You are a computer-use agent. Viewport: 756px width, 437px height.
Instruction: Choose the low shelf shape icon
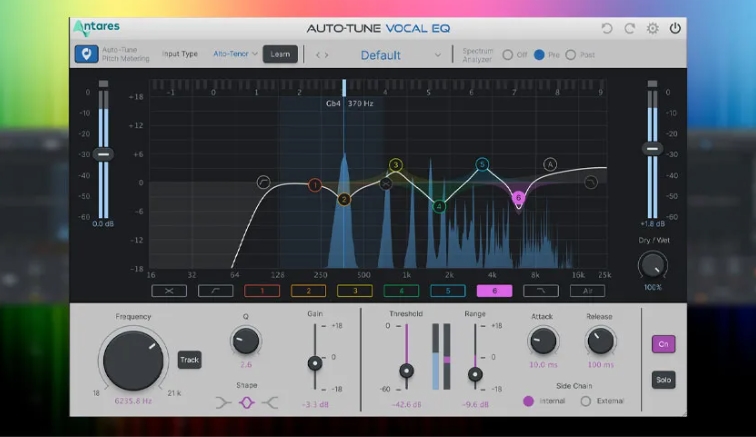pyautogui.click(x=223, y=402)
